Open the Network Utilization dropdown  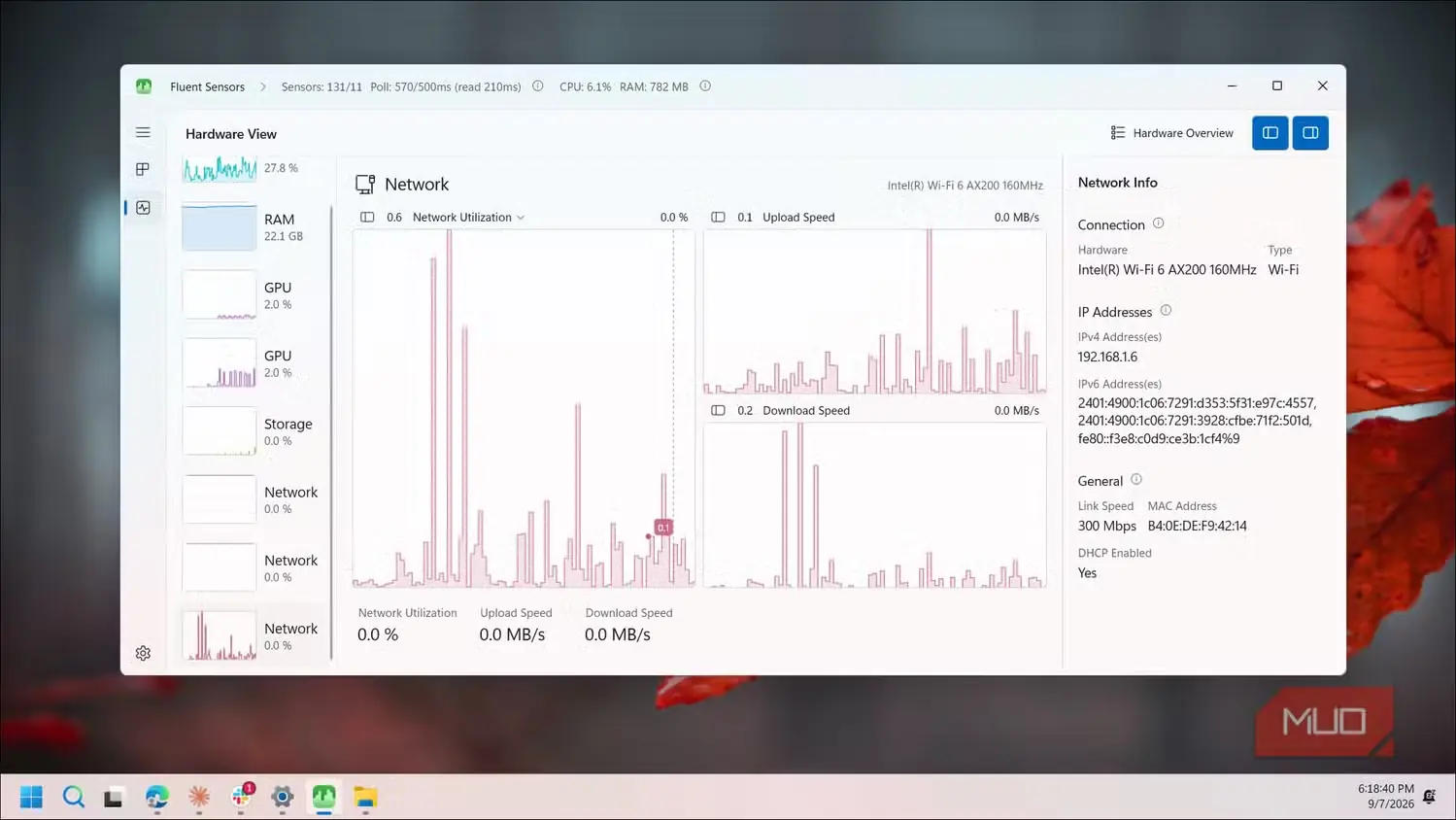pos(469,218)
